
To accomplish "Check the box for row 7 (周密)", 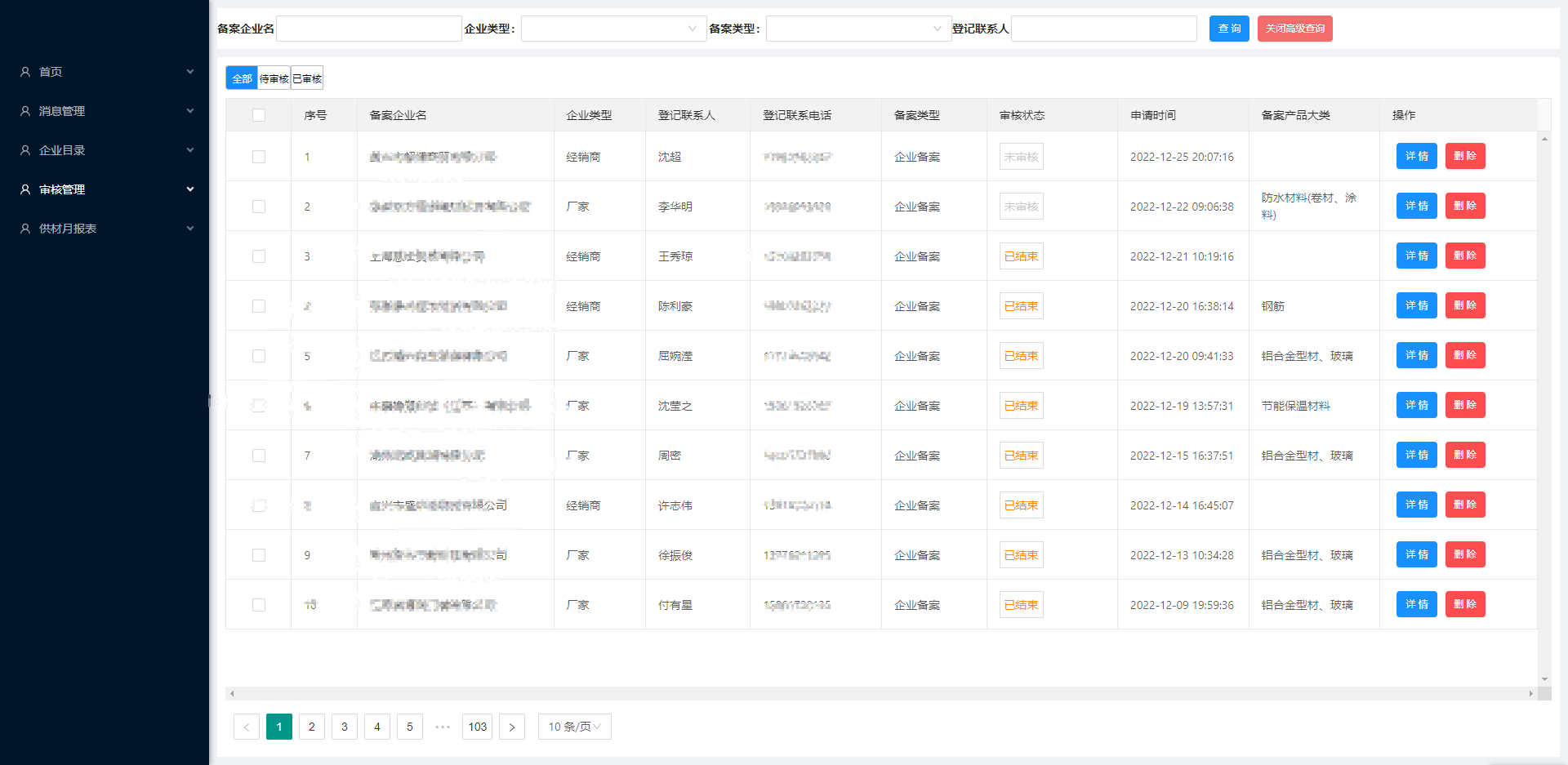I will coord(259,456).
